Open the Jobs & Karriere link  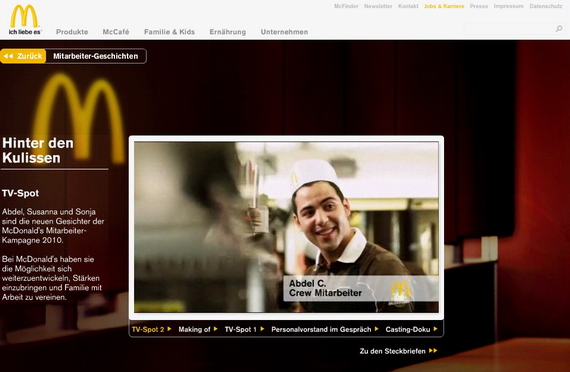[x=444, y=6]
